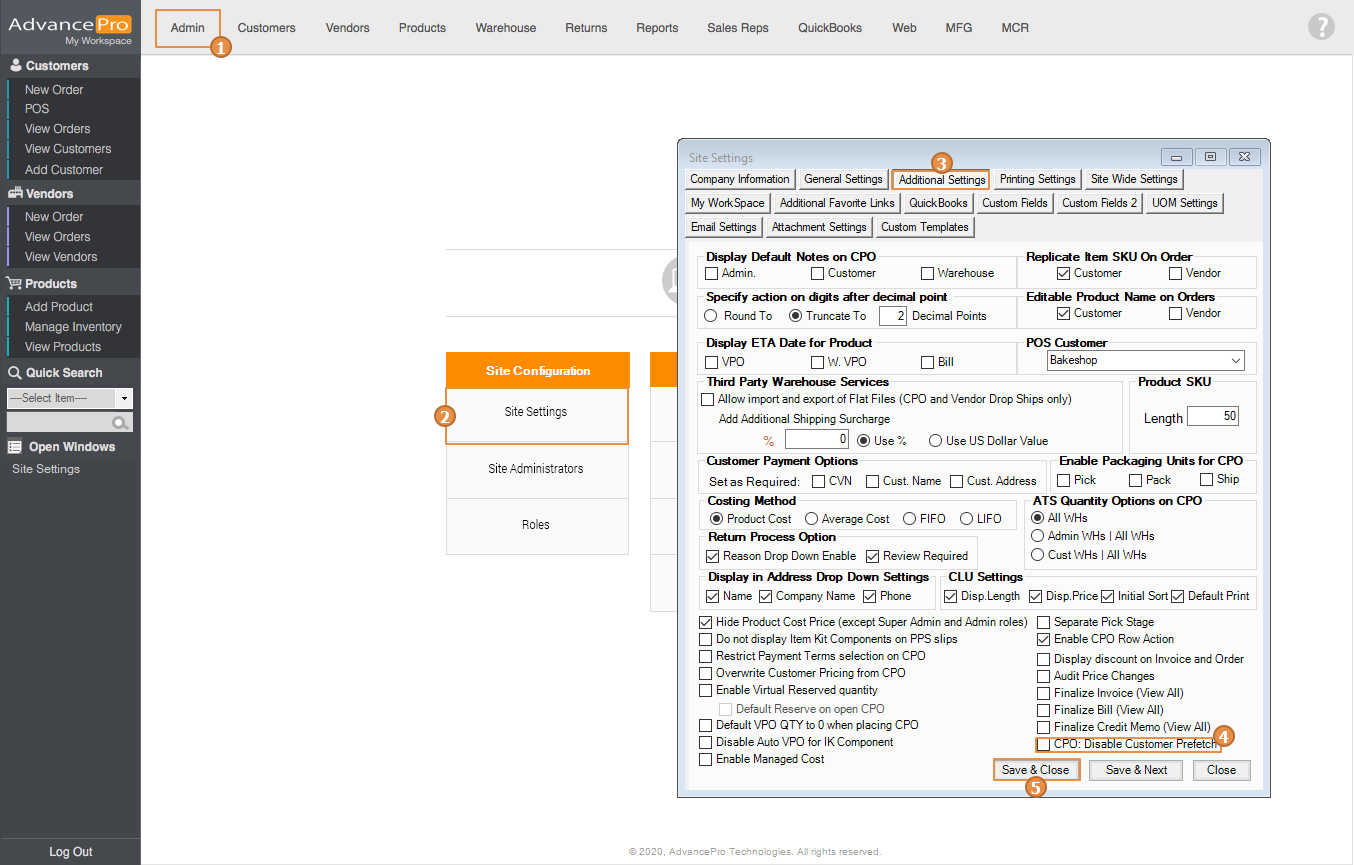Enable CPO: Disable Customer Prefetch checkbox
Screen dimensions: 1354x865
click(1044, 745)
